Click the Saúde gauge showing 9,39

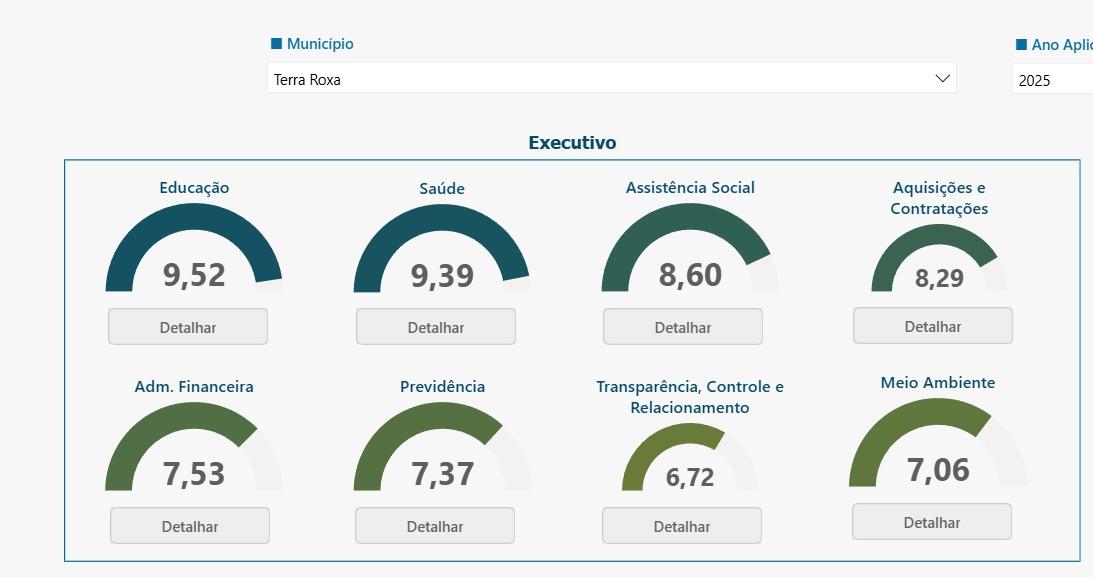tap(442, 248)
